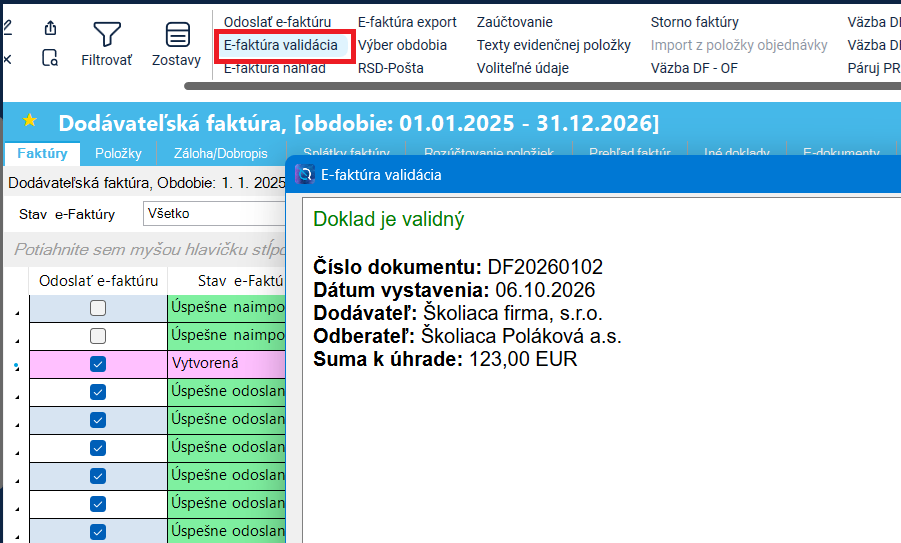Click the Filtrovať funnel icon
The image size is (901, 543).
click(107, 34)
